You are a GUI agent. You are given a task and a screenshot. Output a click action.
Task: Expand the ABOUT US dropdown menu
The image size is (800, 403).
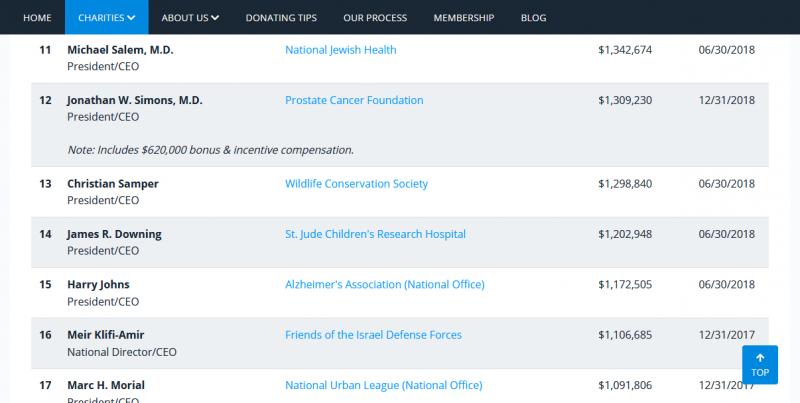(190, 17)
